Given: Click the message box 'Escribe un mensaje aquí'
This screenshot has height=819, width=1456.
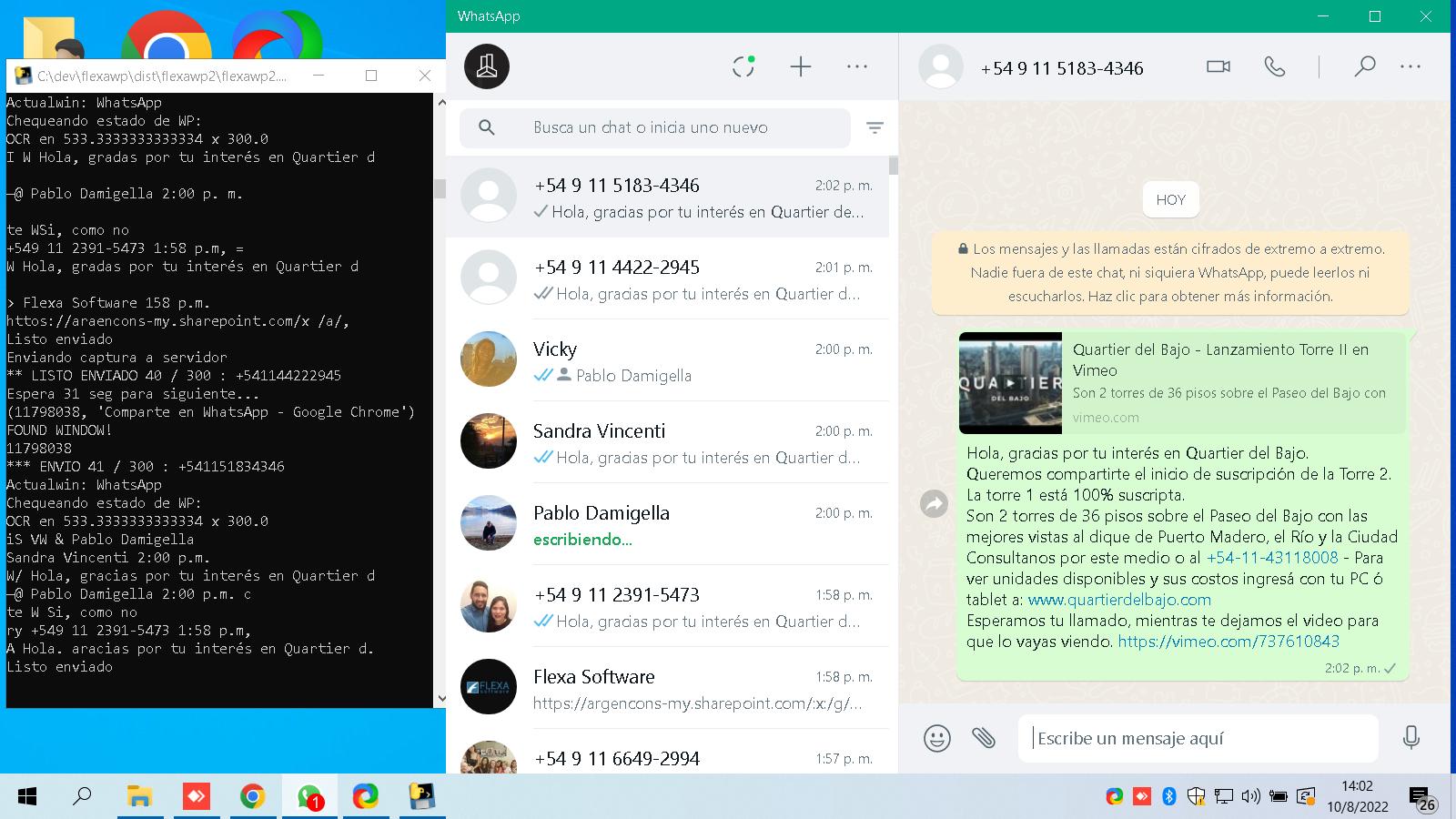Looking at the screenshot, I should (1198, 738).
